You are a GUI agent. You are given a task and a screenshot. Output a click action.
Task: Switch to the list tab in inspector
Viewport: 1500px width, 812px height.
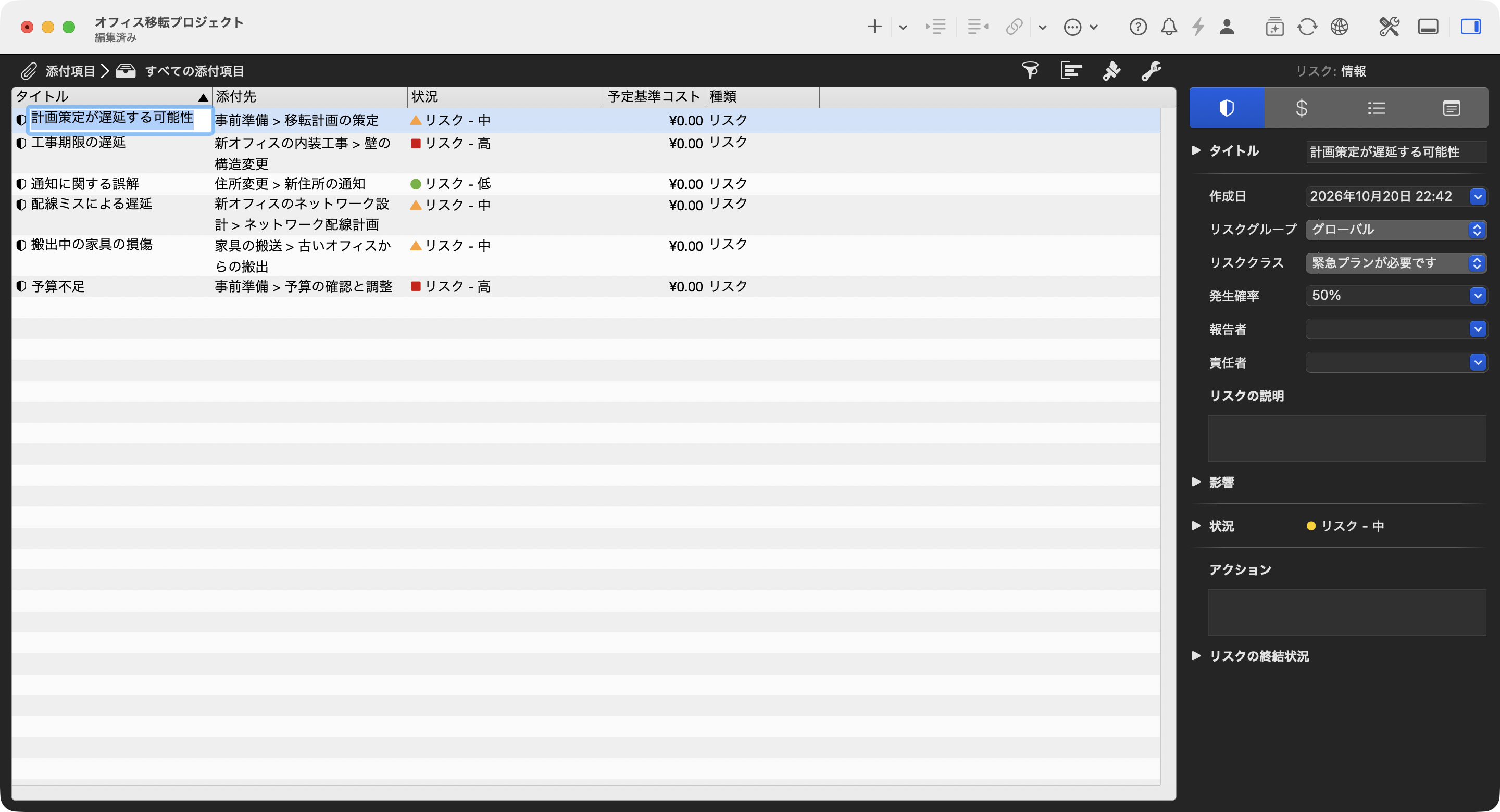(1376, 108)
